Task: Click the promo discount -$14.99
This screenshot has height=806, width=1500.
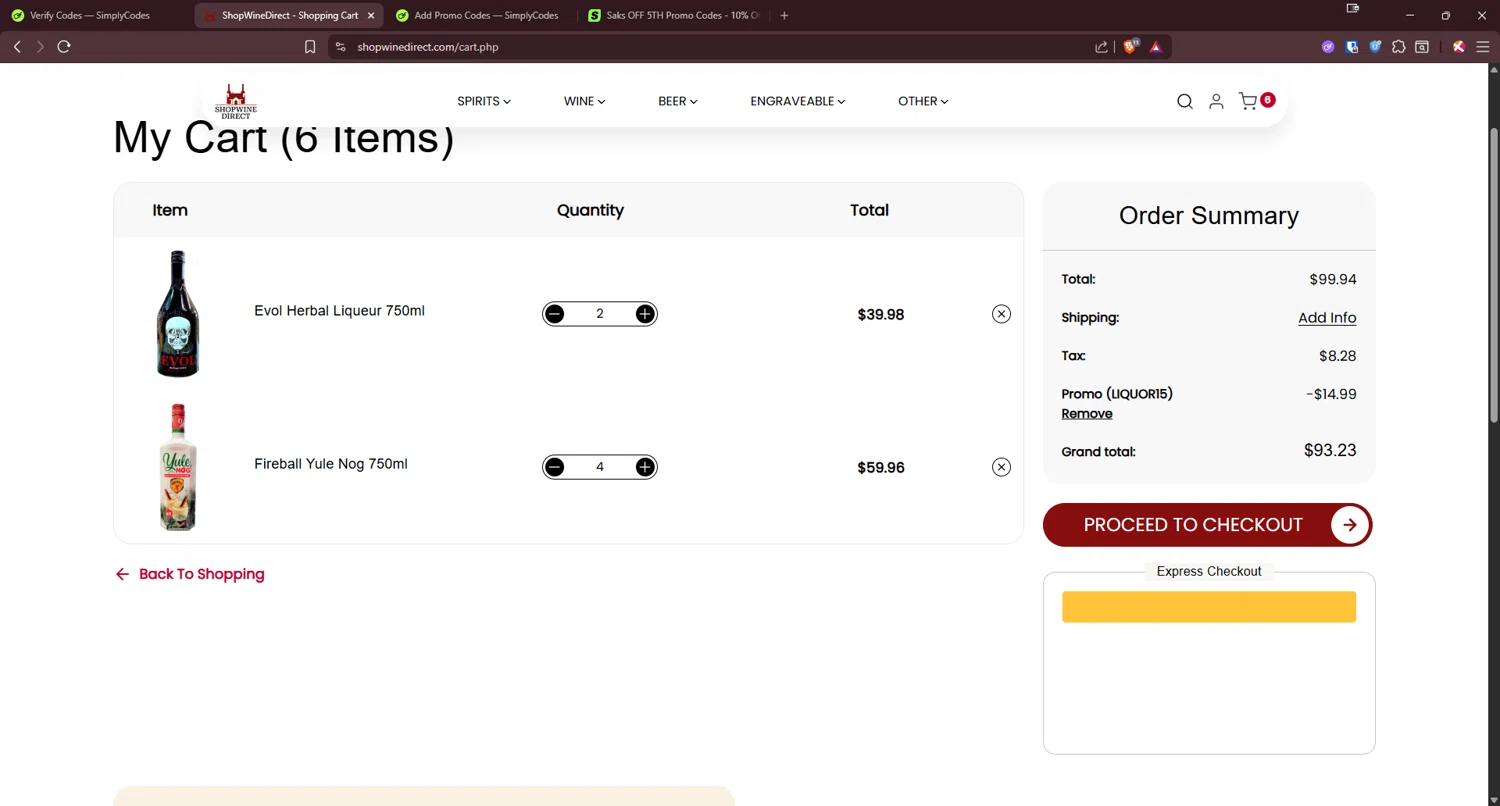Action: click(x=1331, y=394)
